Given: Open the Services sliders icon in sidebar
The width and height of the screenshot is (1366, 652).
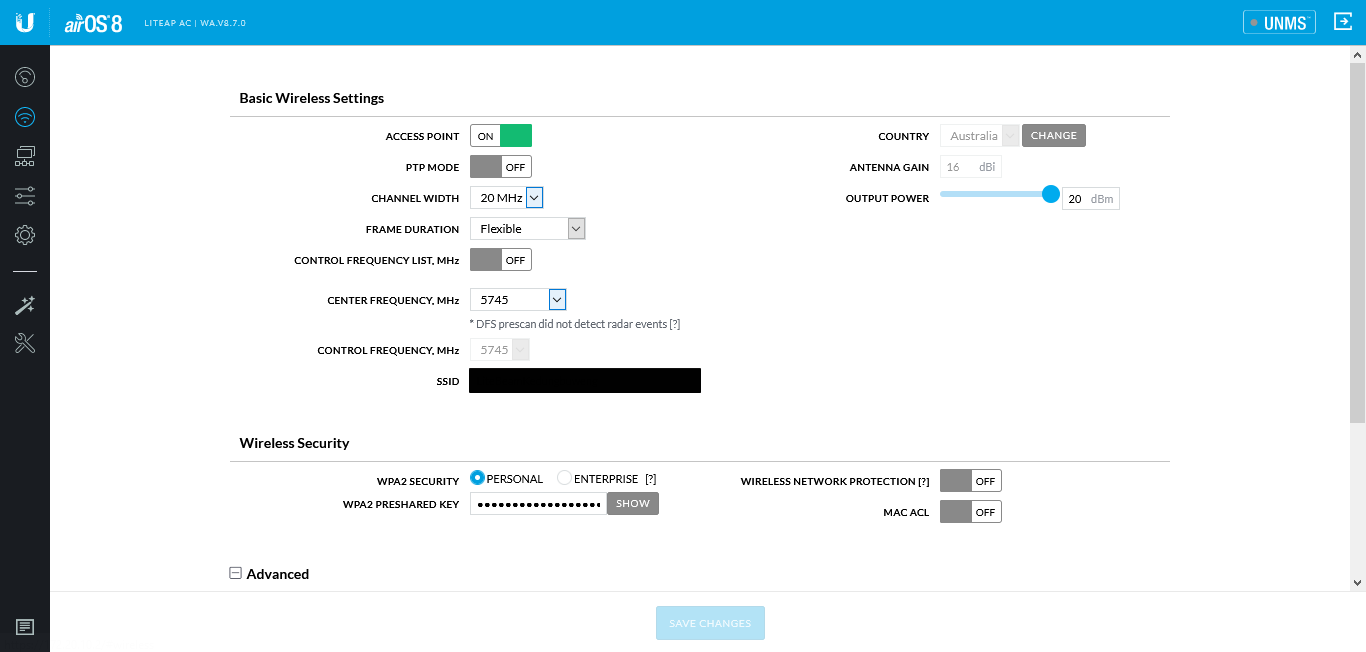Looking at the screenshot, I should click(25, 196).
